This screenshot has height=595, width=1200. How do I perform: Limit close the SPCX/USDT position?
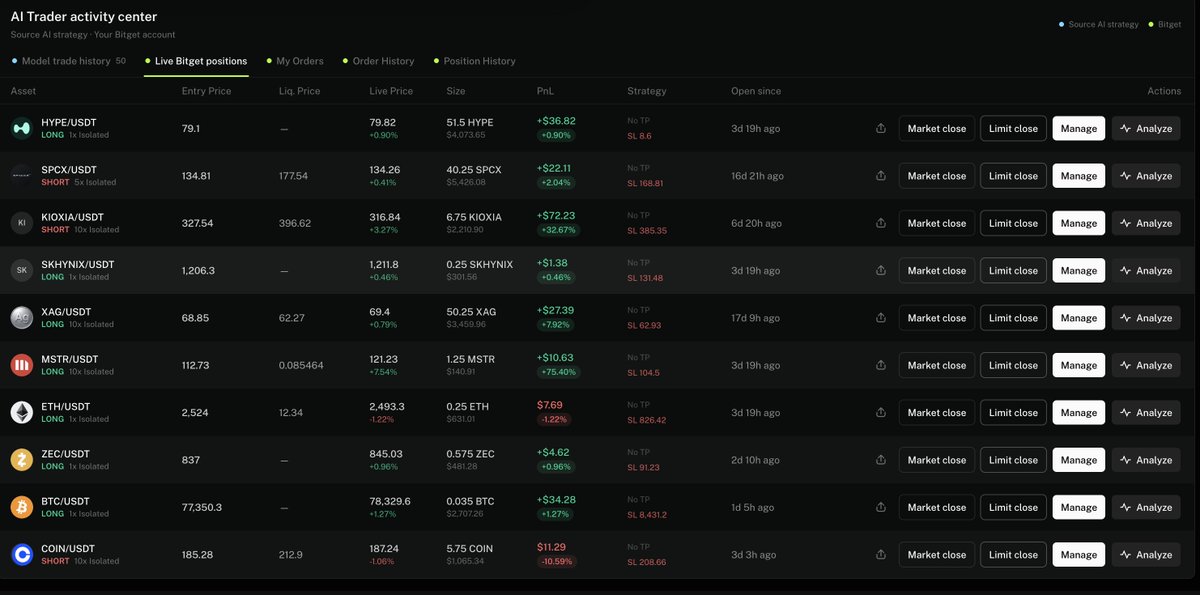pyautogui.click(x=1013, y=176)
